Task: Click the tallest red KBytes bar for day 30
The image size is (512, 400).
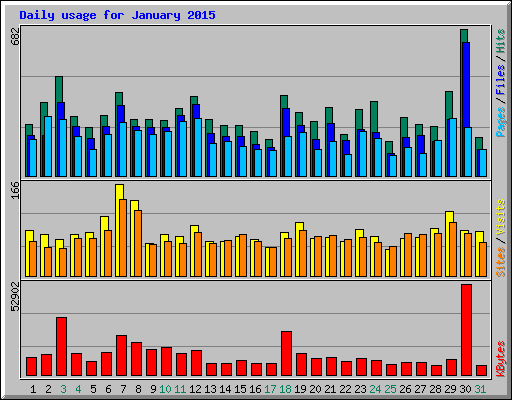Action: 466,330
